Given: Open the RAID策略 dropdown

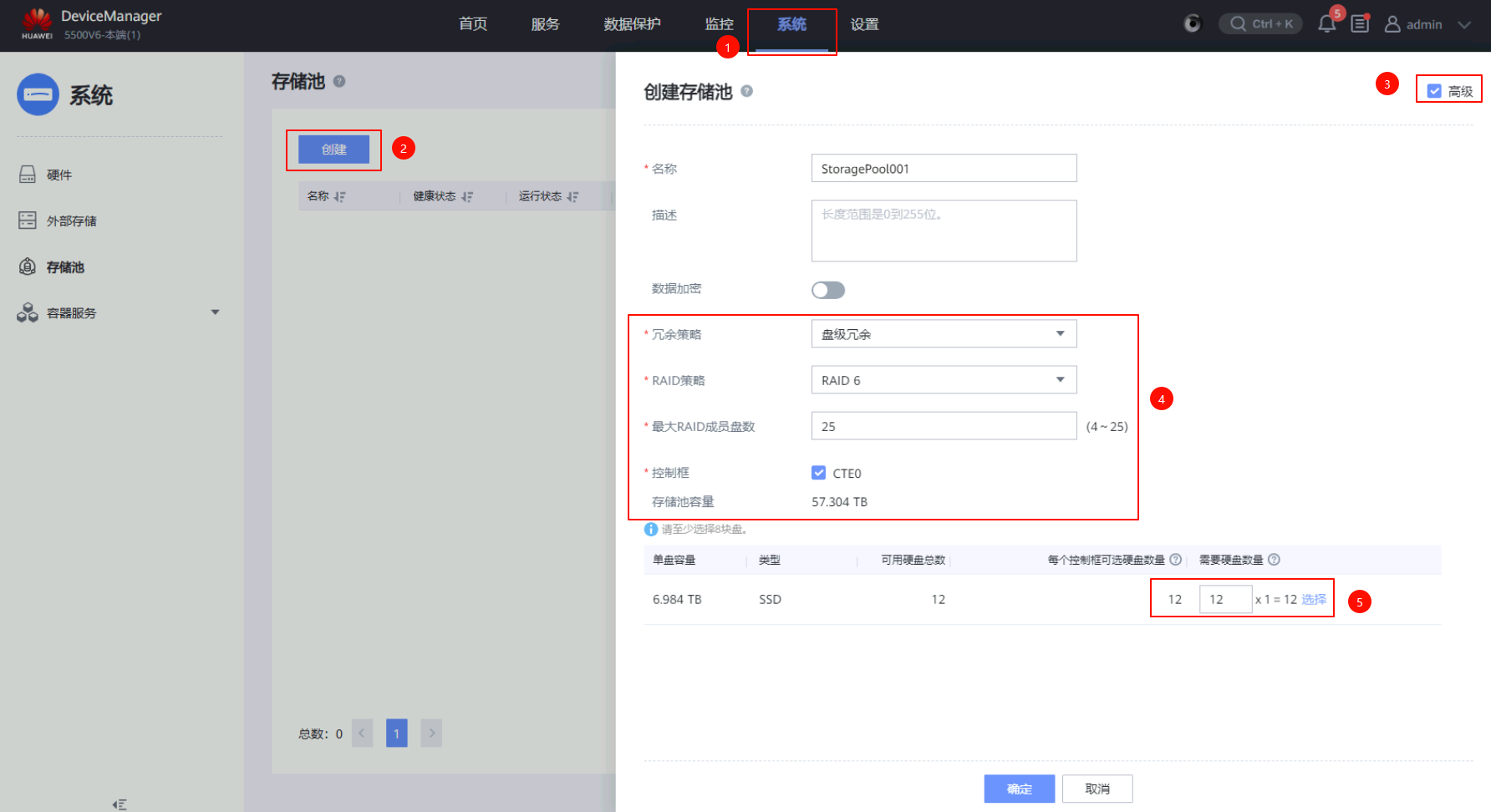Looking at the screenshot, I should (x=944, y=380).
